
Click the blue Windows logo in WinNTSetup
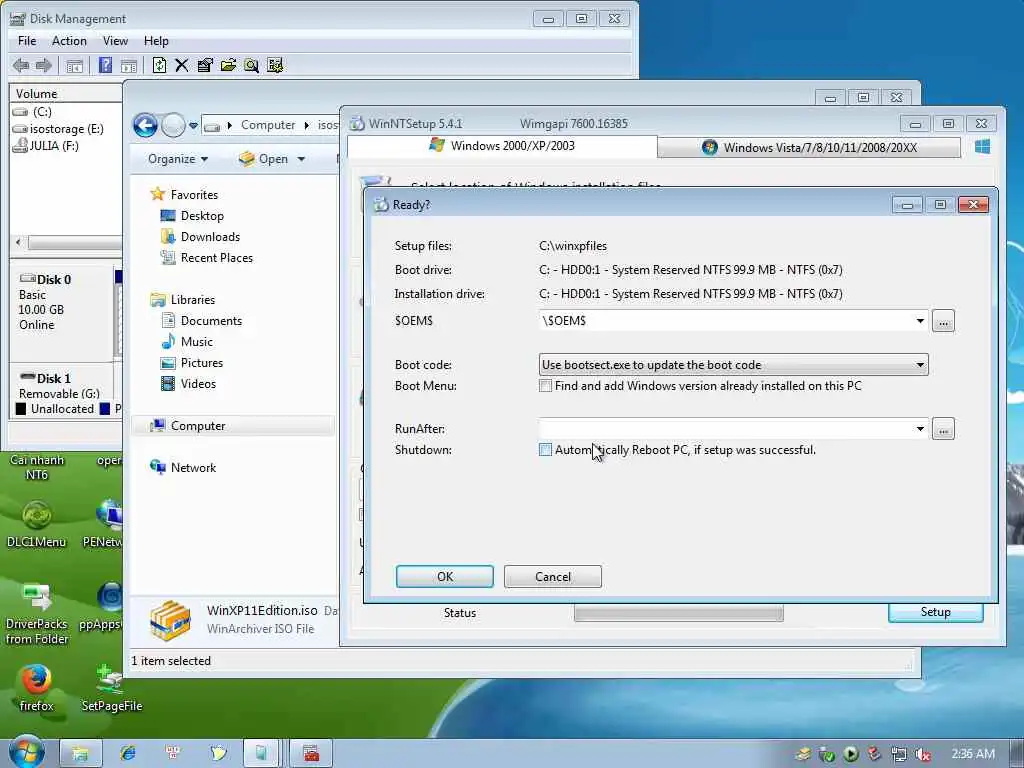tap(982, 147)
